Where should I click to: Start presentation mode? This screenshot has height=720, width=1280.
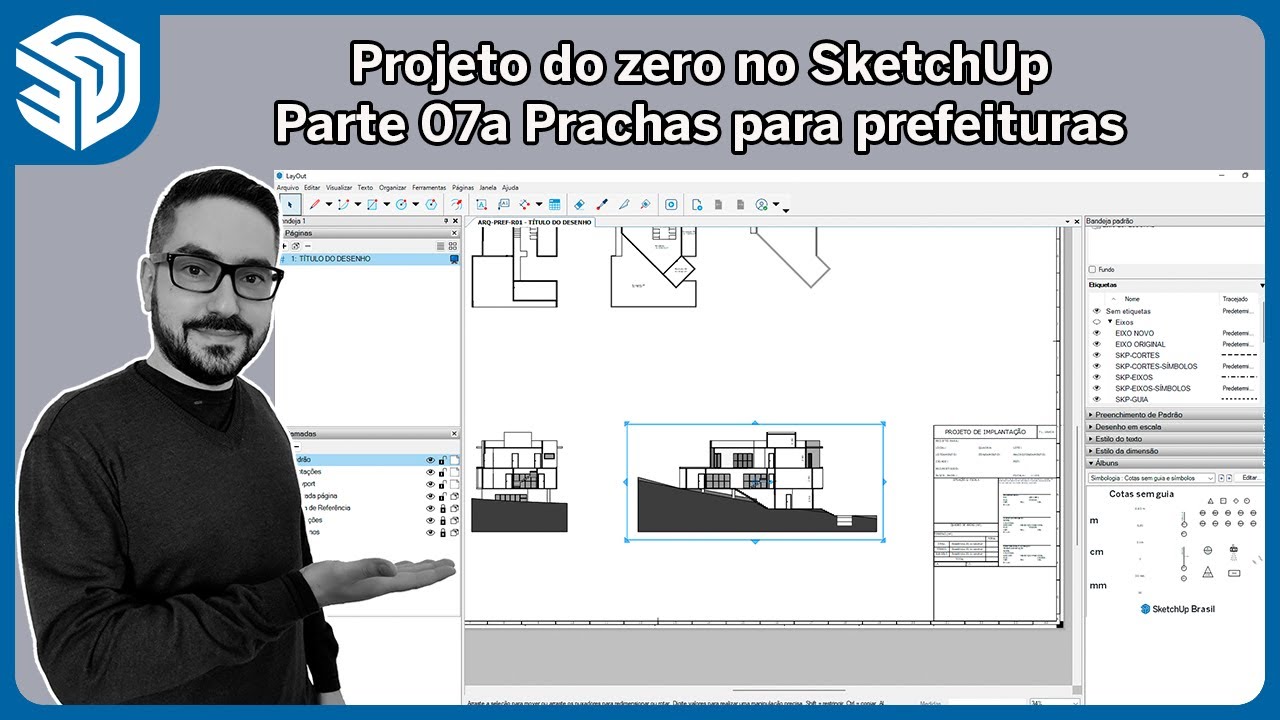(671, 204)
